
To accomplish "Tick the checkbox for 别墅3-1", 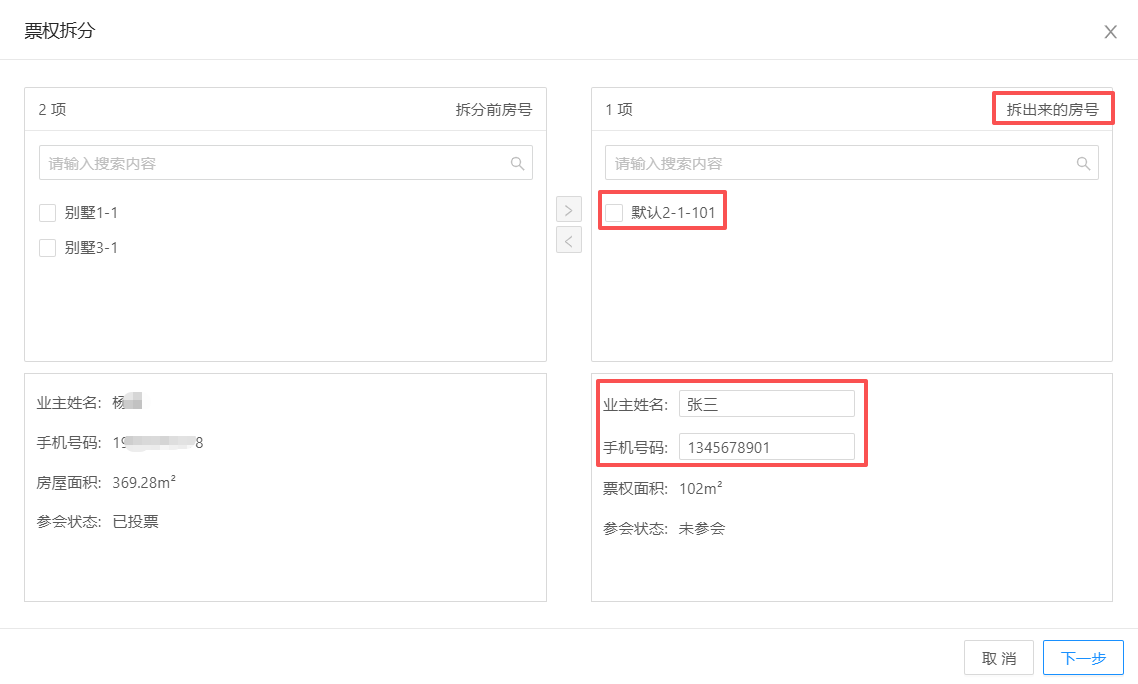I will 47,248.
